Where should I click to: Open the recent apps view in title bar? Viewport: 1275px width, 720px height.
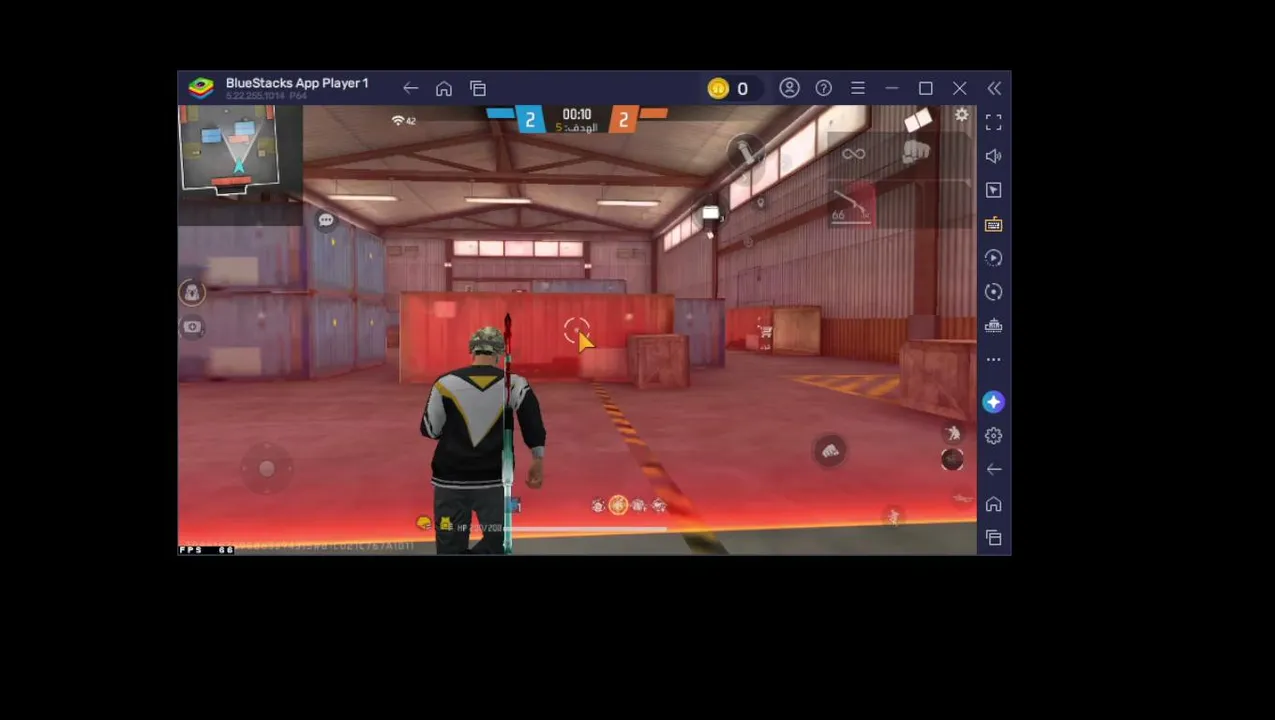[478, 89]
